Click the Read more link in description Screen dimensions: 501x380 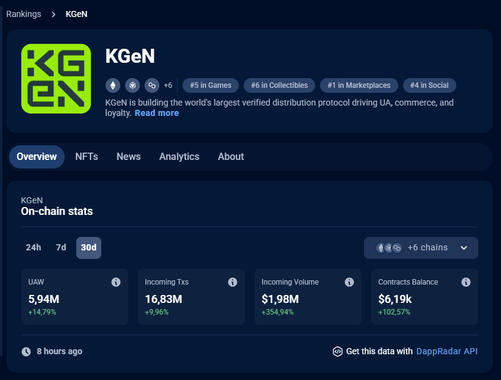point(157,113)
